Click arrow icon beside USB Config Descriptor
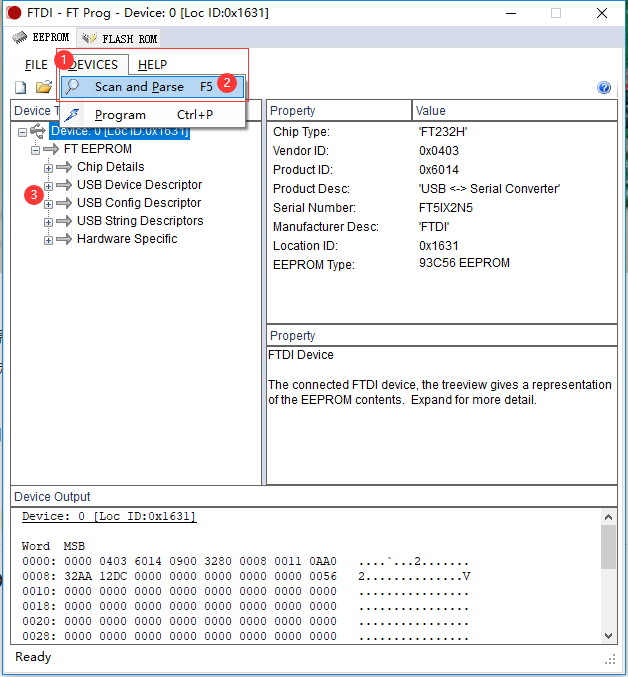The image size is (628, 677). point(64,203)
